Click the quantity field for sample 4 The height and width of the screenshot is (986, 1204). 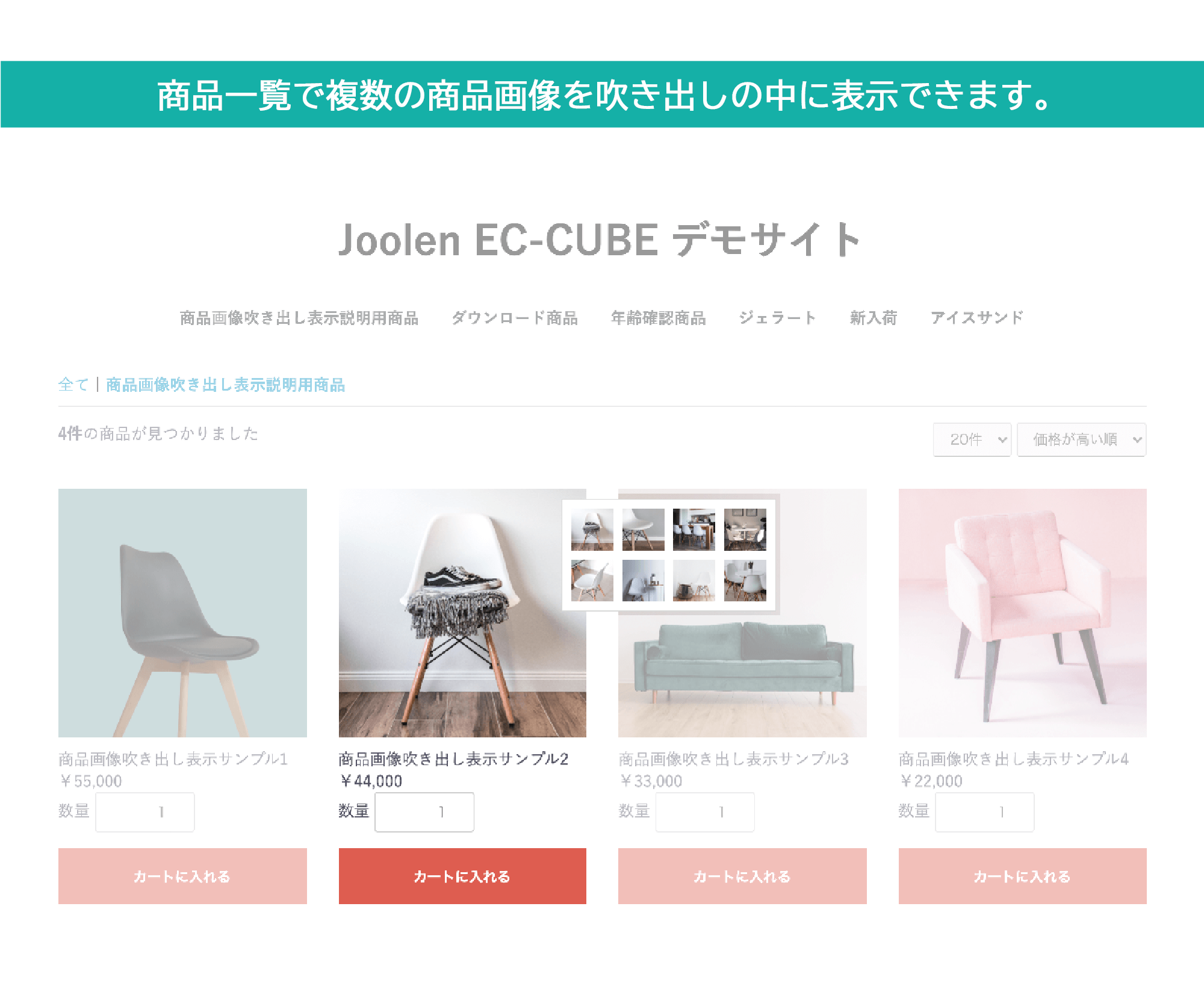coord(984,812)
